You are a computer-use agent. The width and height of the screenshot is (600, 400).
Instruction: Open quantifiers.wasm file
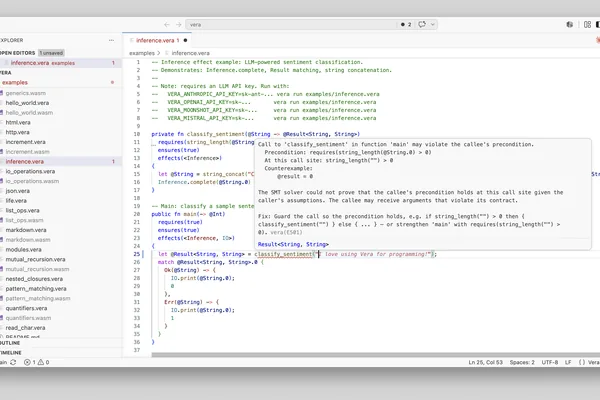click(x=28, y=318)
